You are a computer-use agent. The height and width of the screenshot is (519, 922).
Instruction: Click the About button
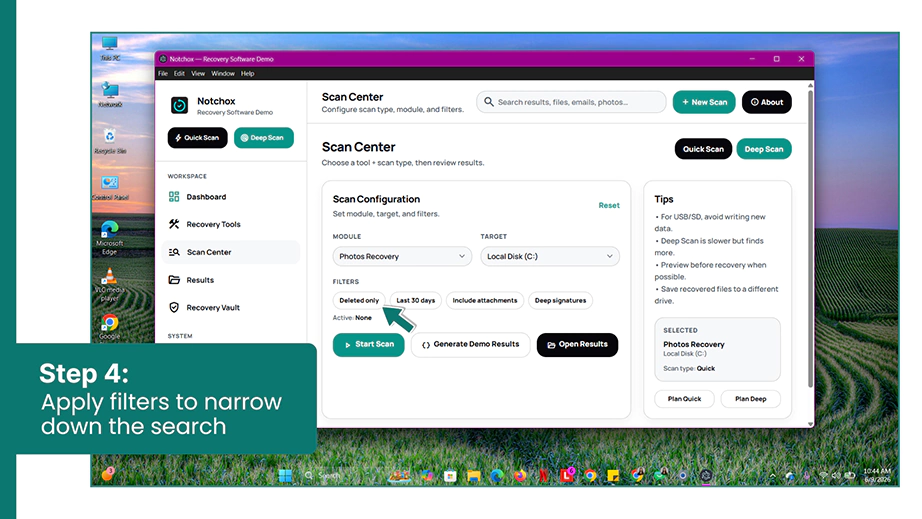(767, 102)
